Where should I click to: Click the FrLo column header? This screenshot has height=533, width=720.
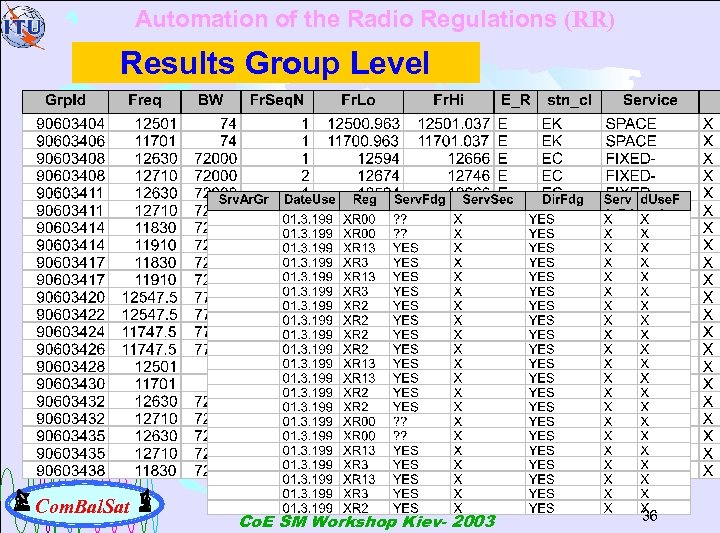tap(358, 101)
